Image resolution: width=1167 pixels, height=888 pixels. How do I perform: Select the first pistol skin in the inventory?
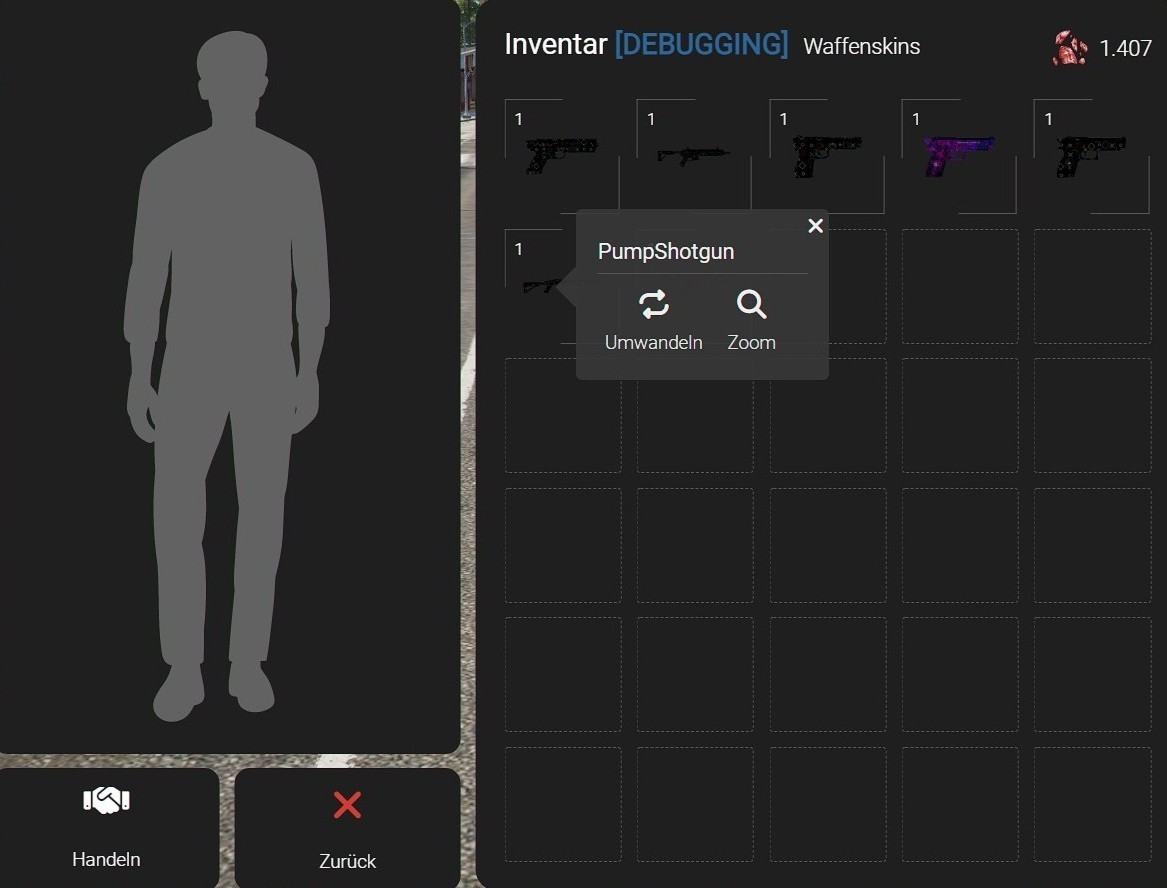561,156
